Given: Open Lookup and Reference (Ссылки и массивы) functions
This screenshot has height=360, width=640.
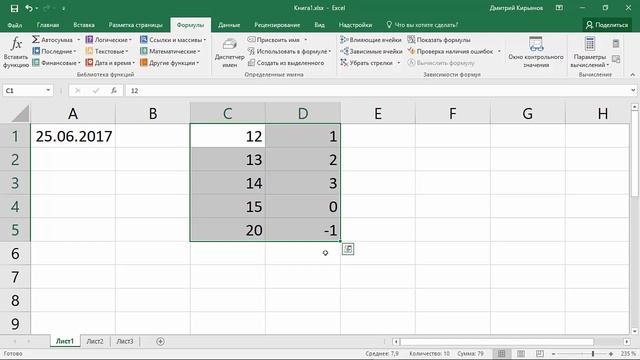Looking at the screenshot, I should coord(173,40).
